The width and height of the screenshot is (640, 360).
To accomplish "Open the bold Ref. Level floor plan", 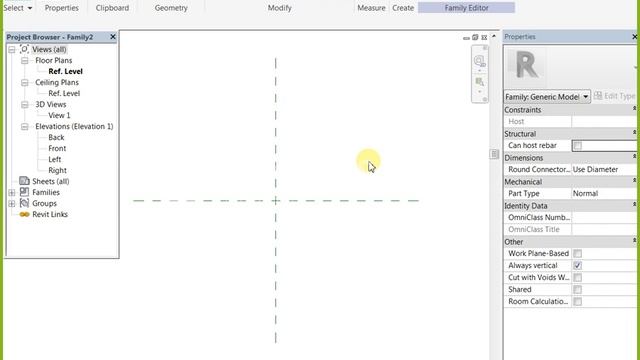I will 65,71.
